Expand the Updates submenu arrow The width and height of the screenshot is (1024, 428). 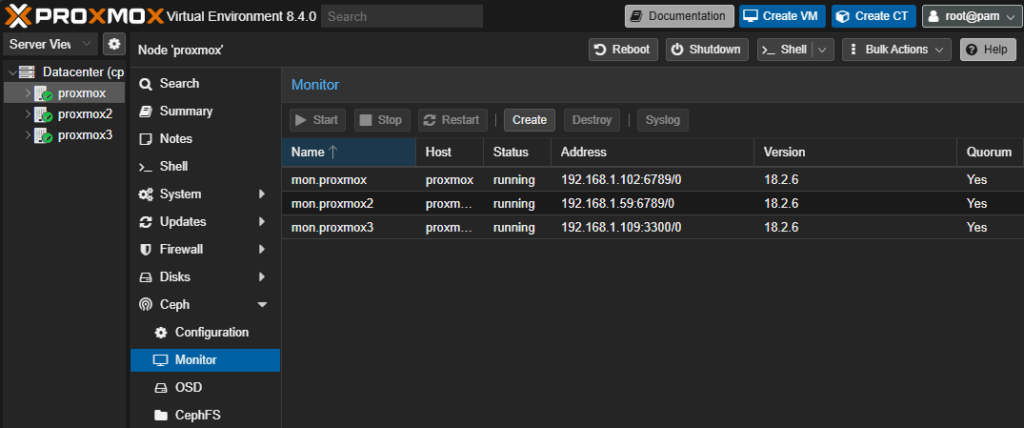pos(263,222)
